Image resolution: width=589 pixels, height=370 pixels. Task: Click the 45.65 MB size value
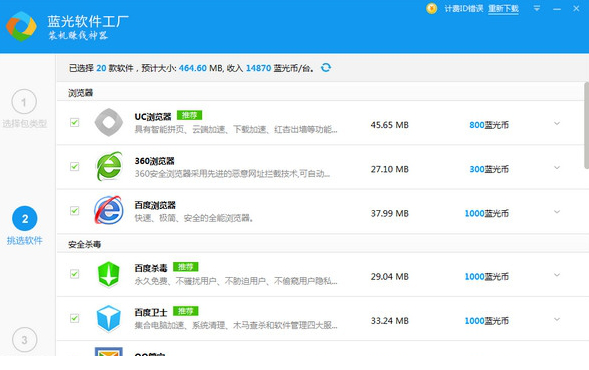[390, 125]
